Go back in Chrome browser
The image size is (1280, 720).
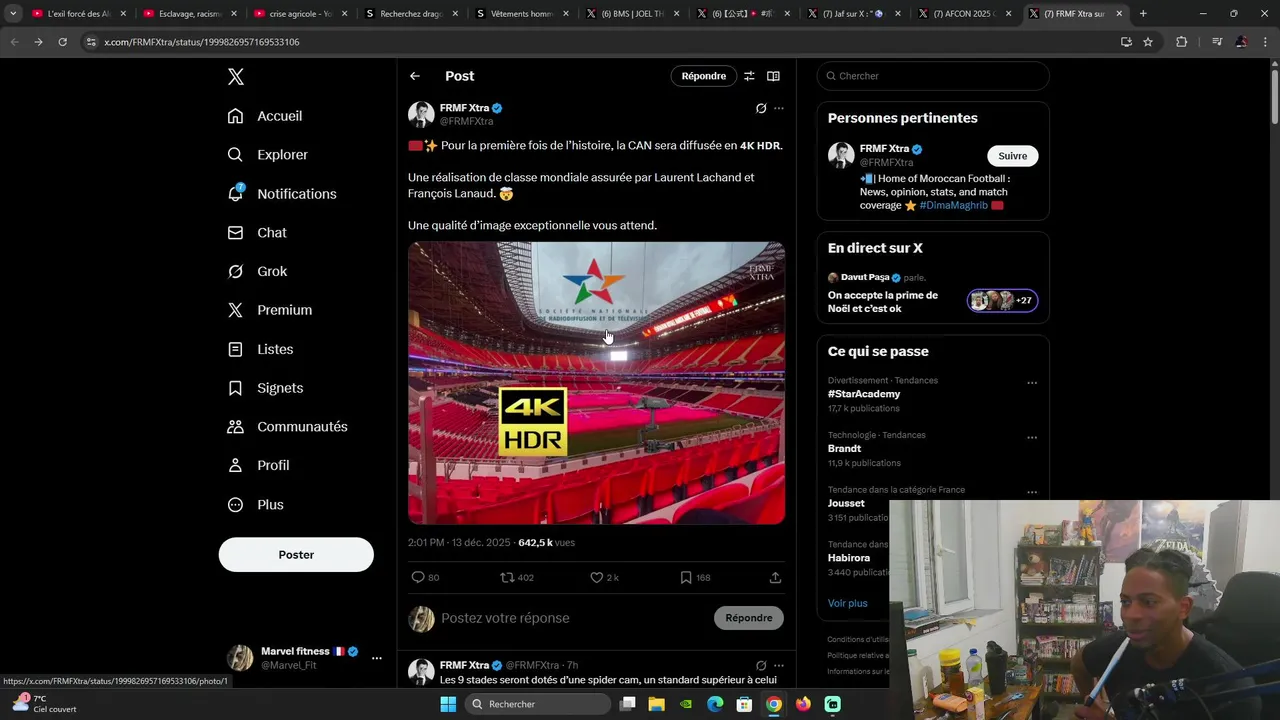click(15, 42)
